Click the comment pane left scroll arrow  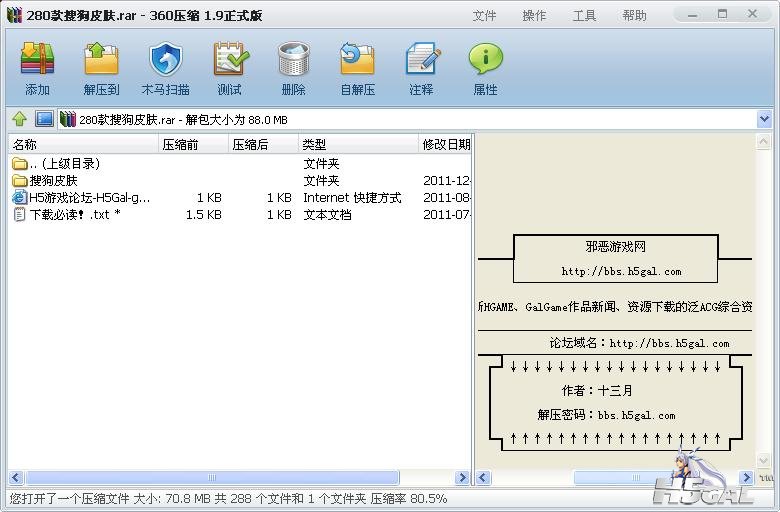coord(483,478)
